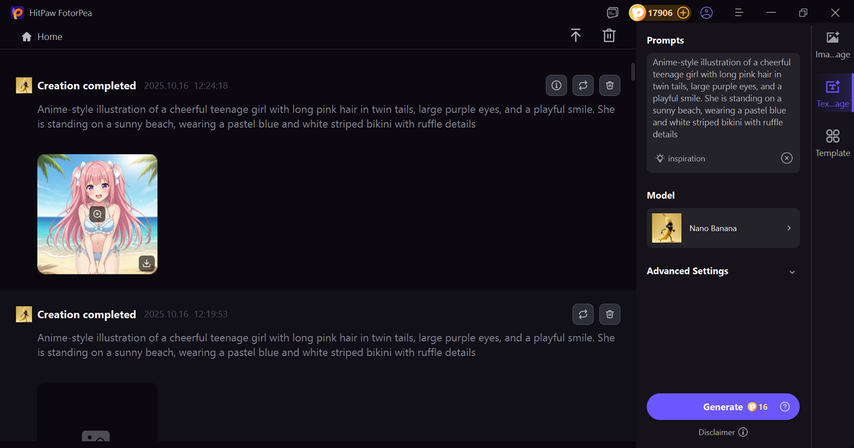Click the inspiration lightbulb button
854x448 pixels.
click(681, 158)
